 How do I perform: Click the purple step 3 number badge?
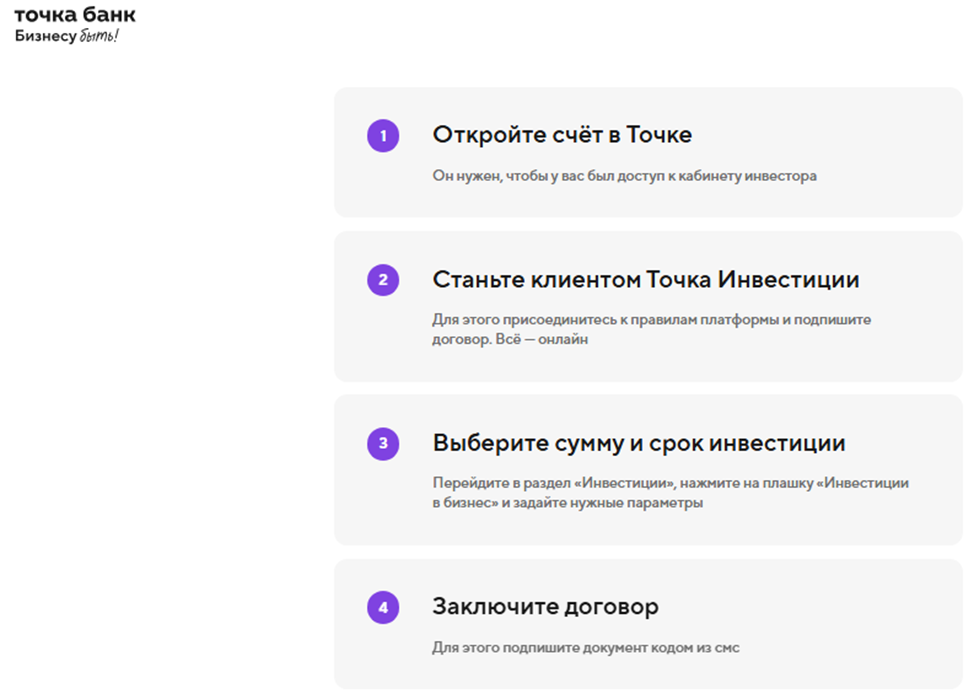click(x=383, y=444)
